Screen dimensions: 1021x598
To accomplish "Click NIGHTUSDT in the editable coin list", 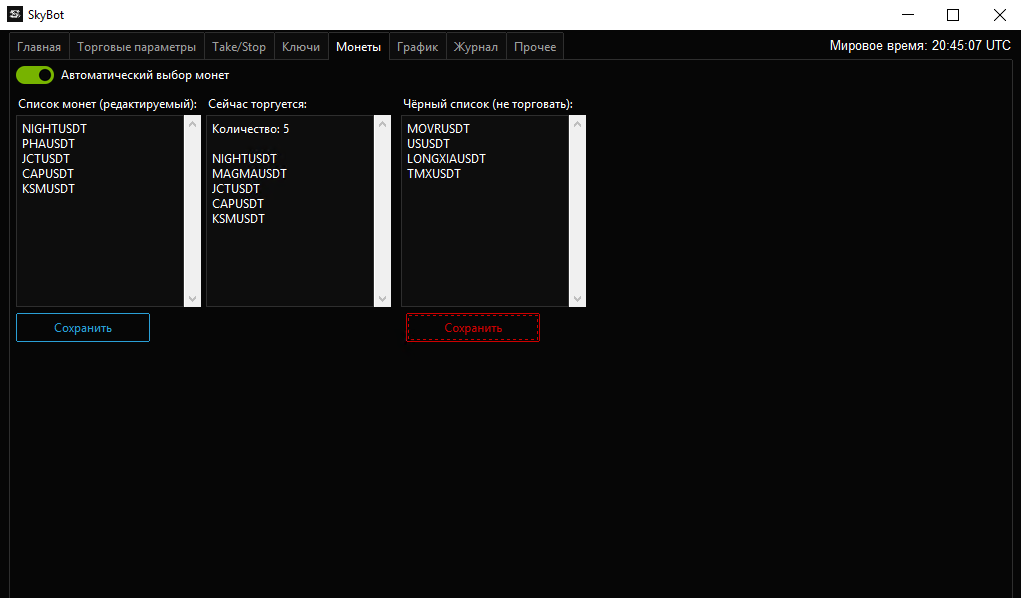I will coord(54,129).
